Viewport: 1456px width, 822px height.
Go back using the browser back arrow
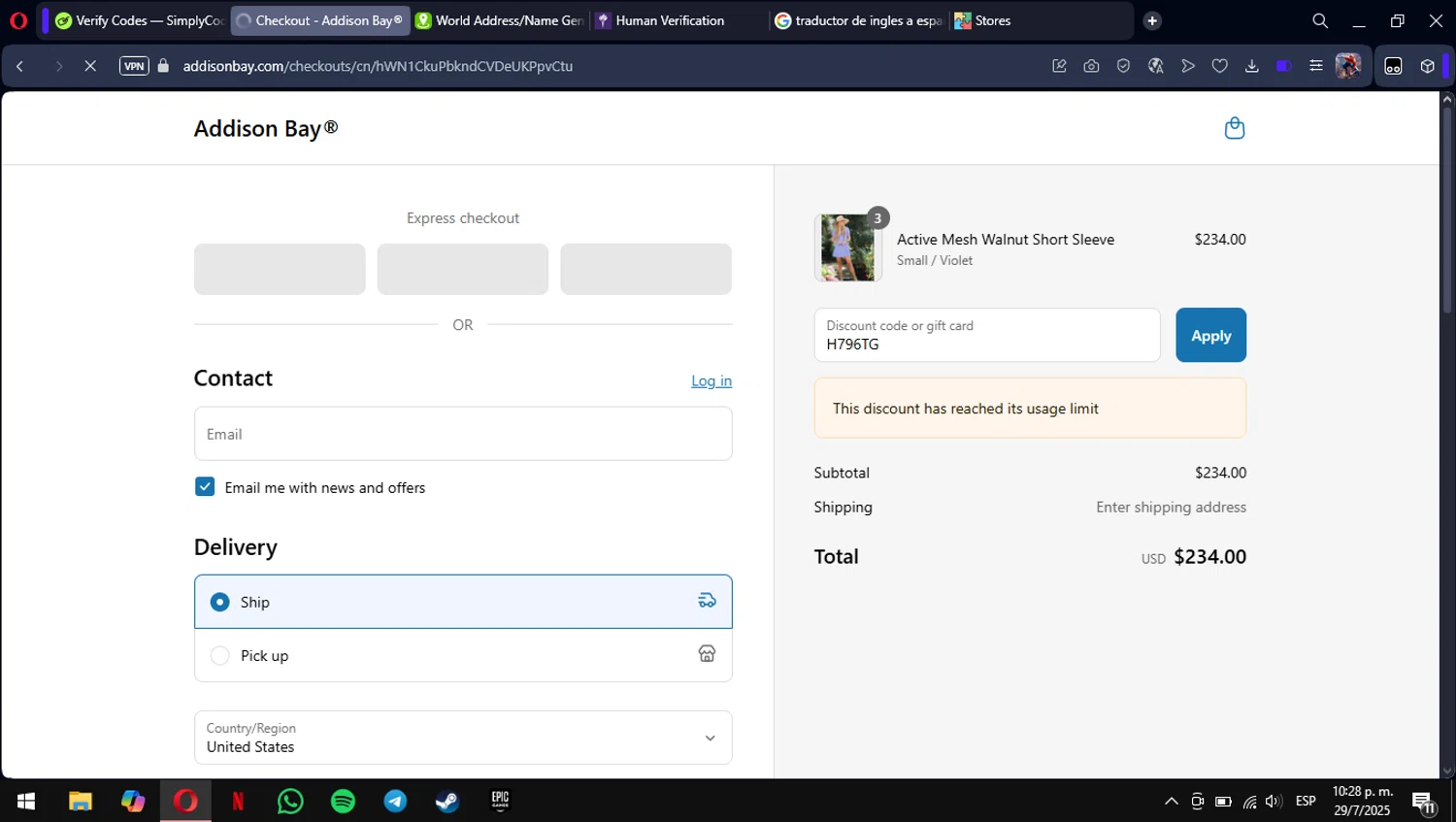(x=20, y=66)
